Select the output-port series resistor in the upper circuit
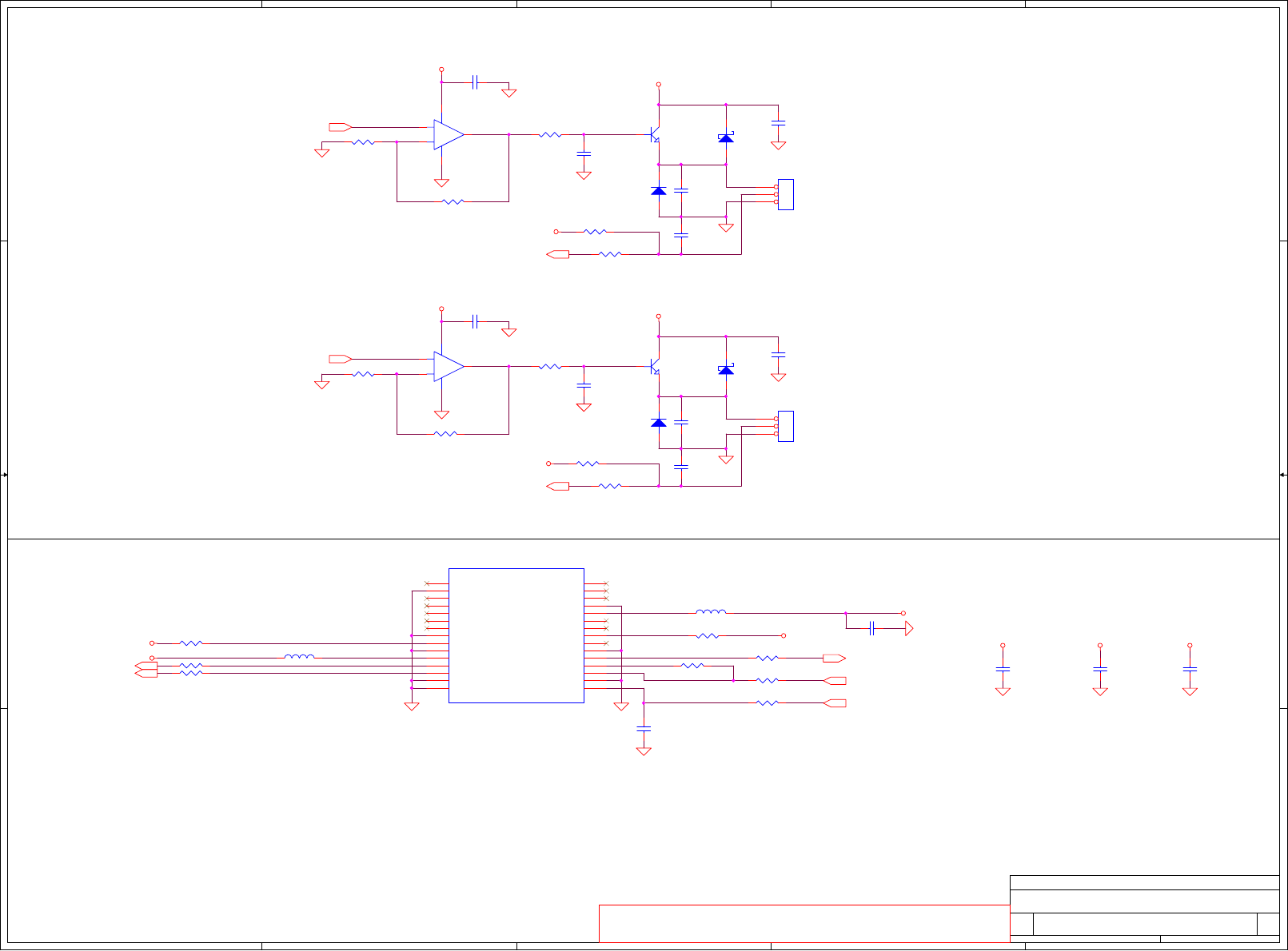This screenshot has width=1288, height=951. [610, 254]
